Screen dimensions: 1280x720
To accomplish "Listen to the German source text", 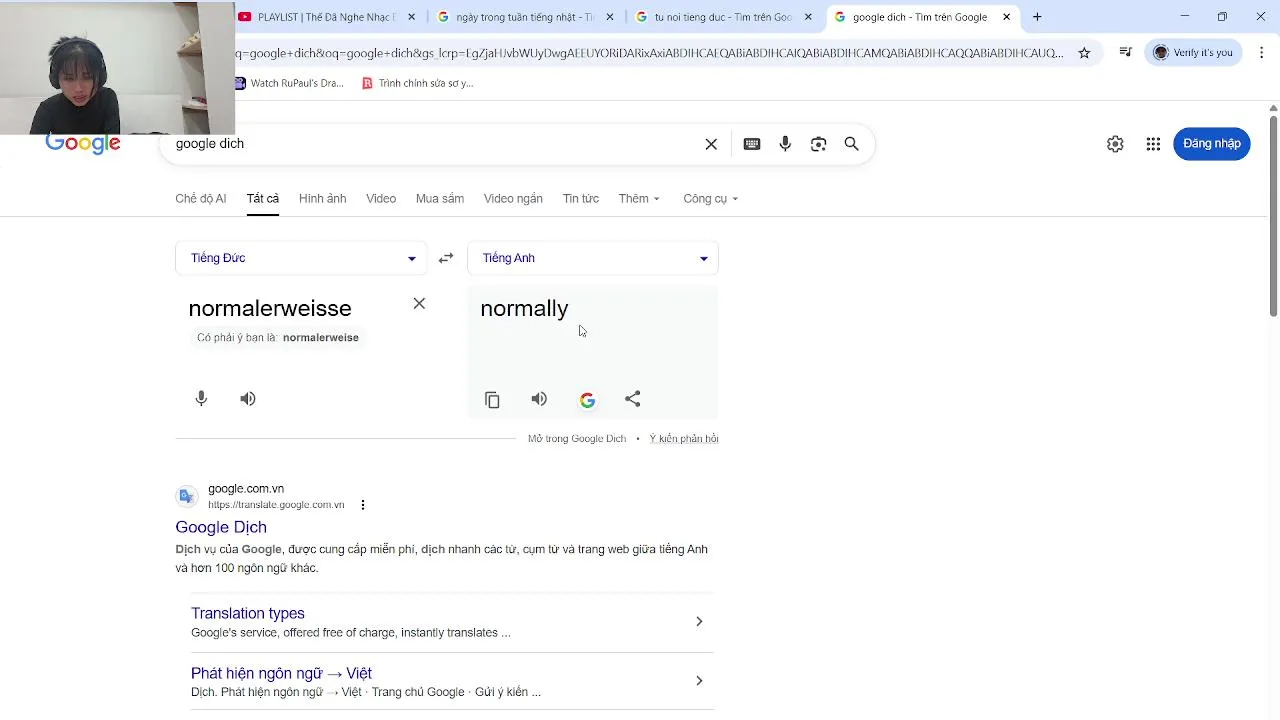I will (248, 399).
